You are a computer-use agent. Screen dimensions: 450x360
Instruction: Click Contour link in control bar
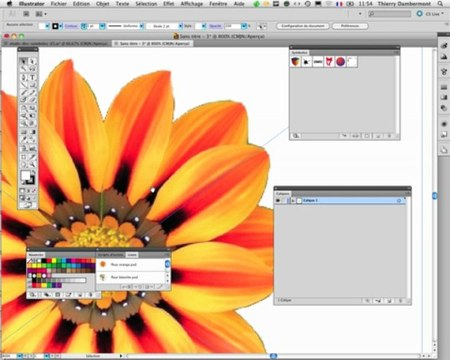[71, 26]
